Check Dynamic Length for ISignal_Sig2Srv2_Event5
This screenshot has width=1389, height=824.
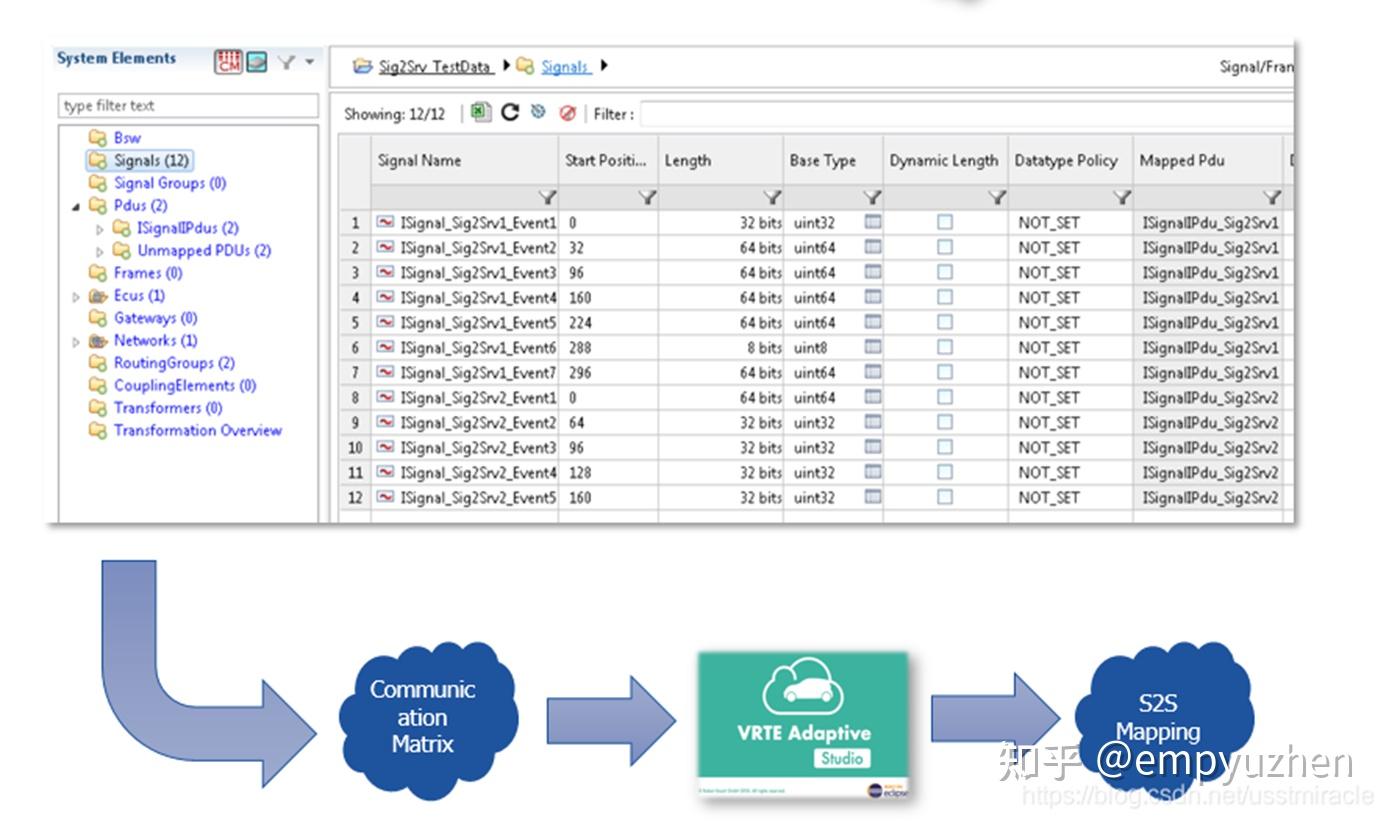pos(945,497)
